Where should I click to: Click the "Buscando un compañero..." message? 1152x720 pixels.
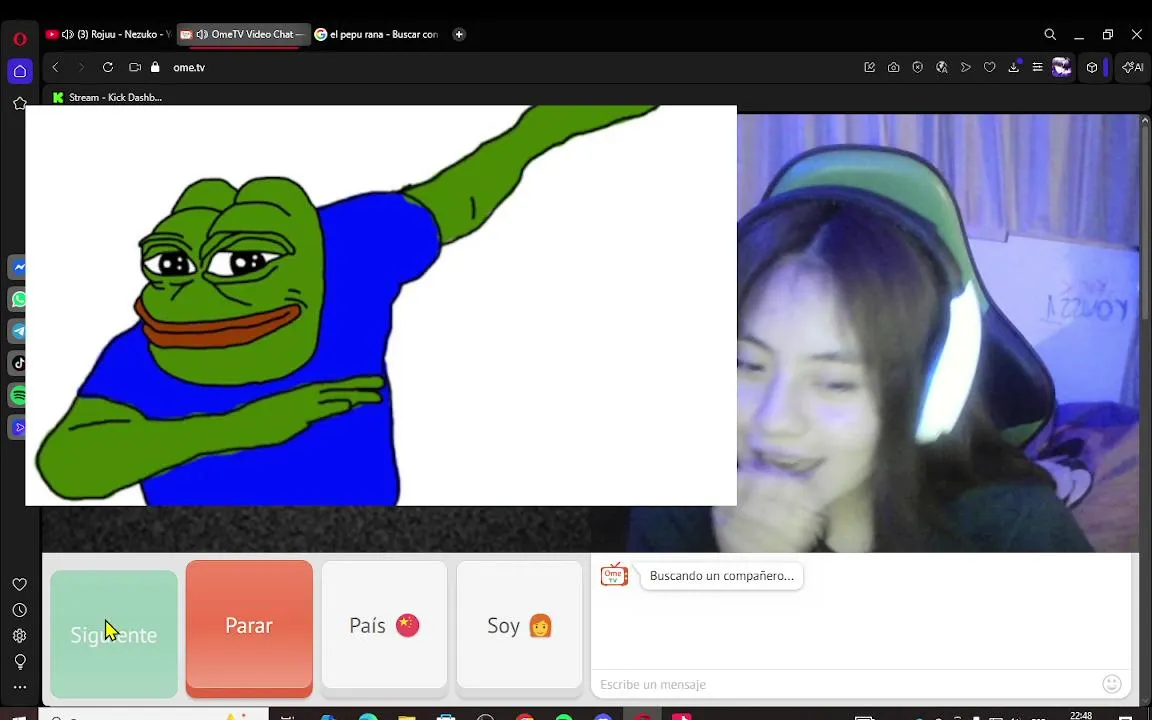721,576
